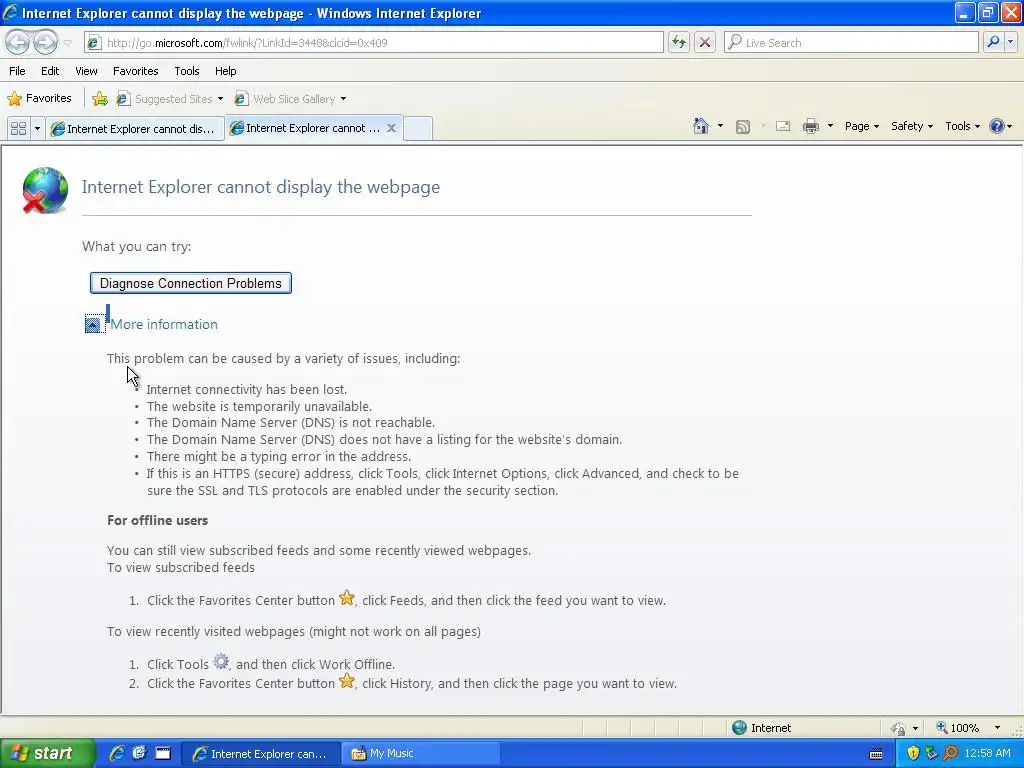Click the page icon in address bar
Viewport: 1024px width, 768px height.
[94, 42]
